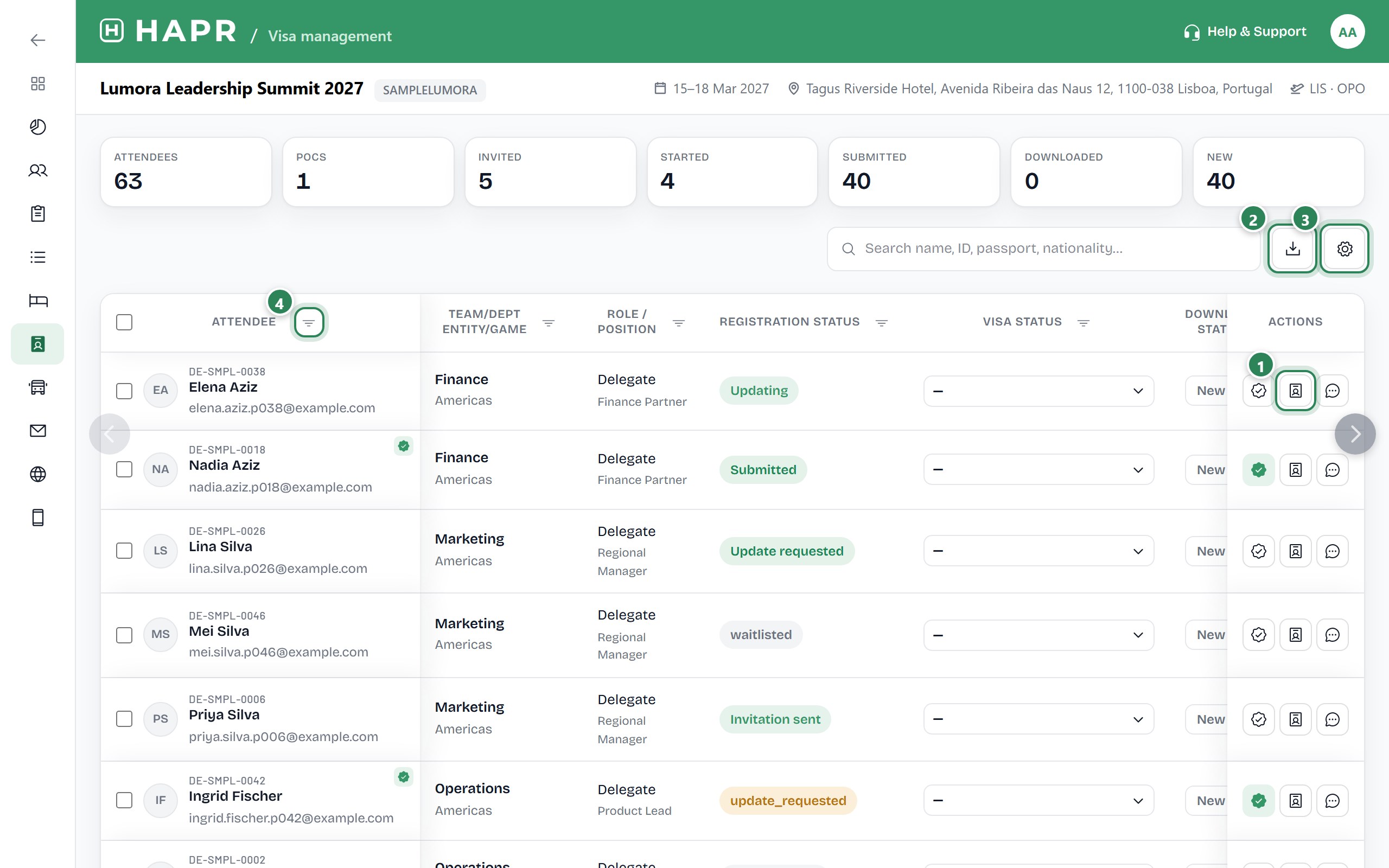The image size is (1389, 868).
Task: Open the pie chart analytics sidebar icon
Action: pos(38,127)
